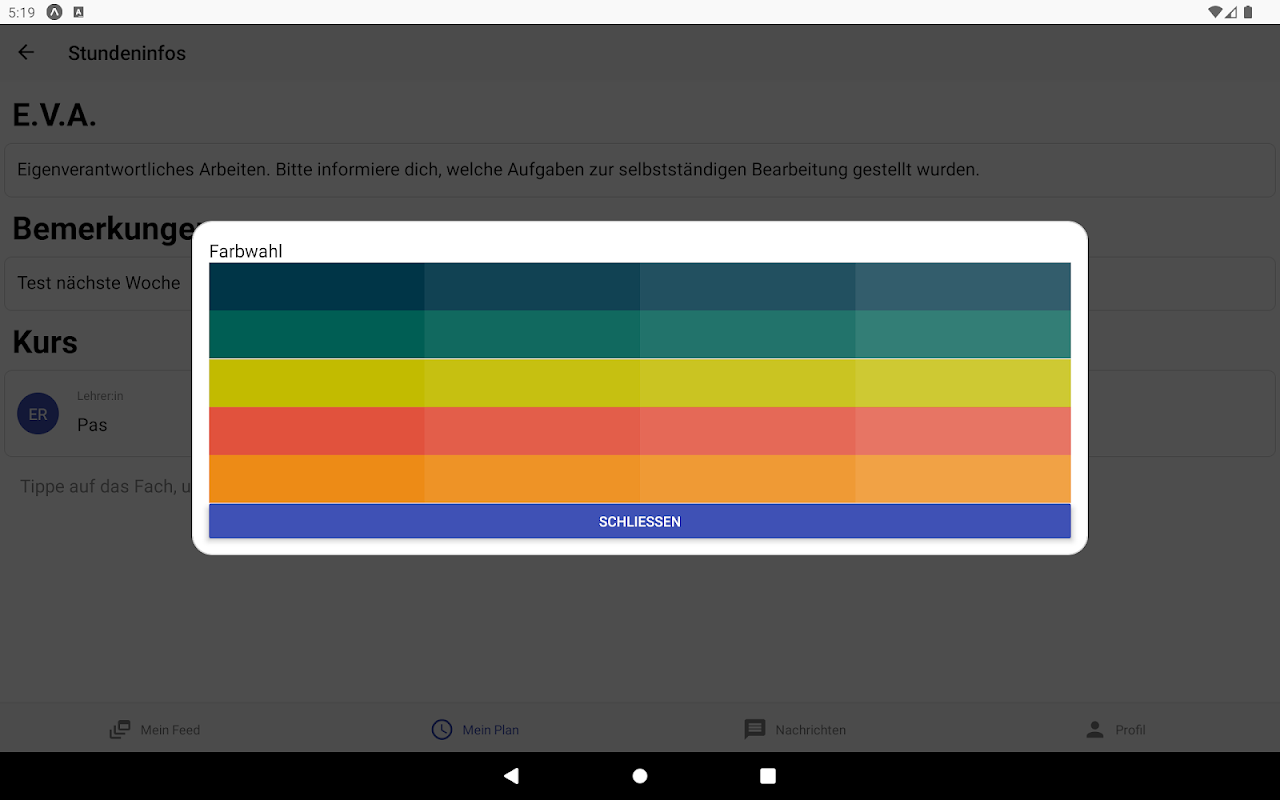Pick the darkest navy swatch in the first row
Image resolution: width=1280 pixels, height=800 pixels.
317,286
